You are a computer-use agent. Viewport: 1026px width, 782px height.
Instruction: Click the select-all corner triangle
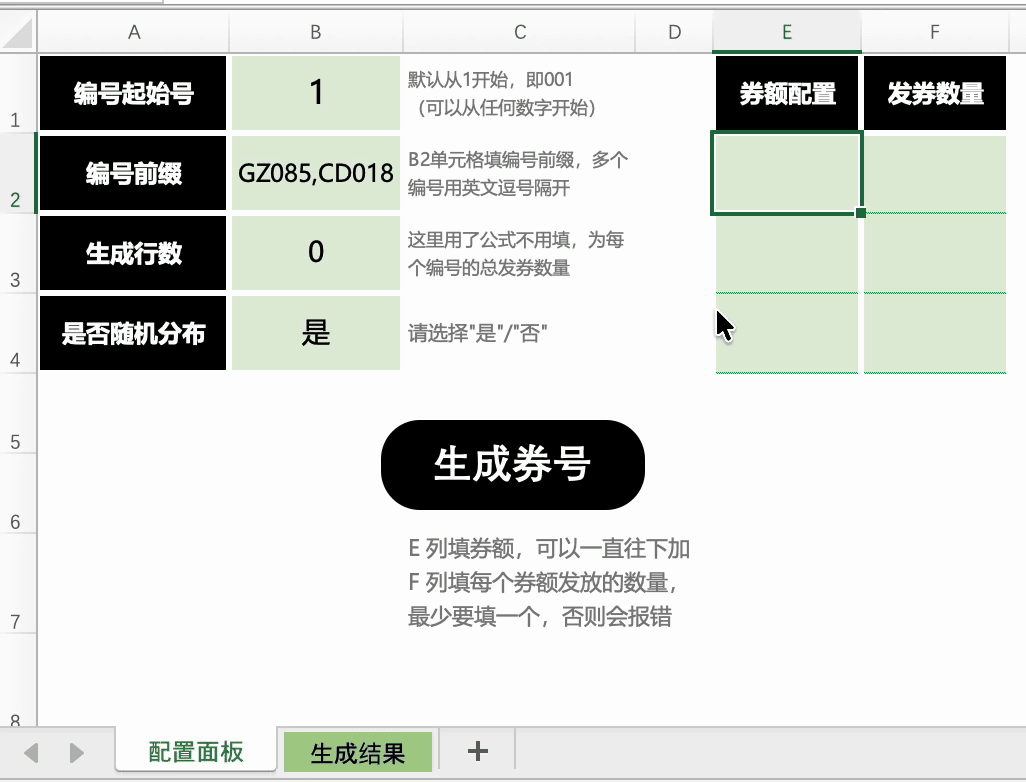tap(18, 33)
